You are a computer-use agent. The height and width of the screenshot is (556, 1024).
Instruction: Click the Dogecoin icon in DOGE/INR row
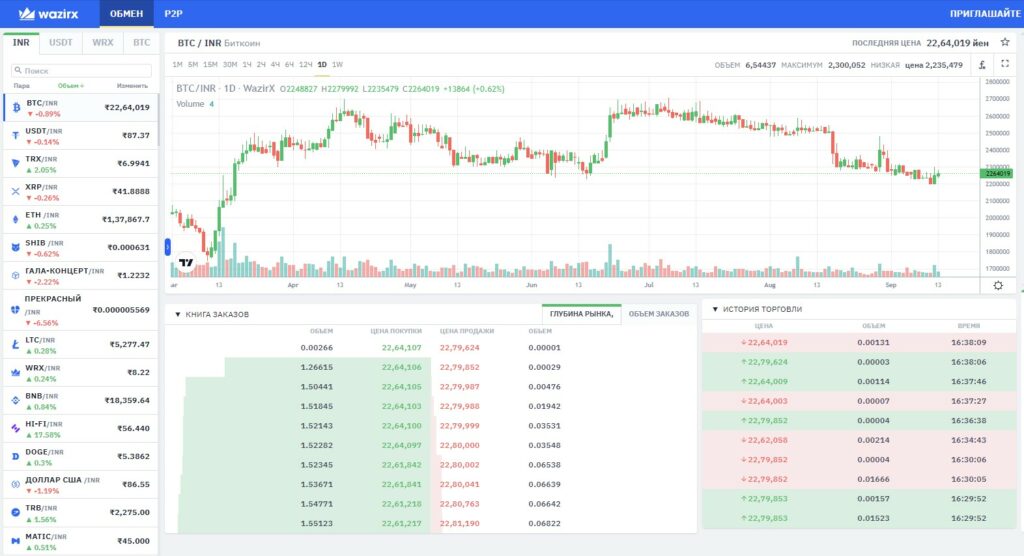tap(16, 457)
